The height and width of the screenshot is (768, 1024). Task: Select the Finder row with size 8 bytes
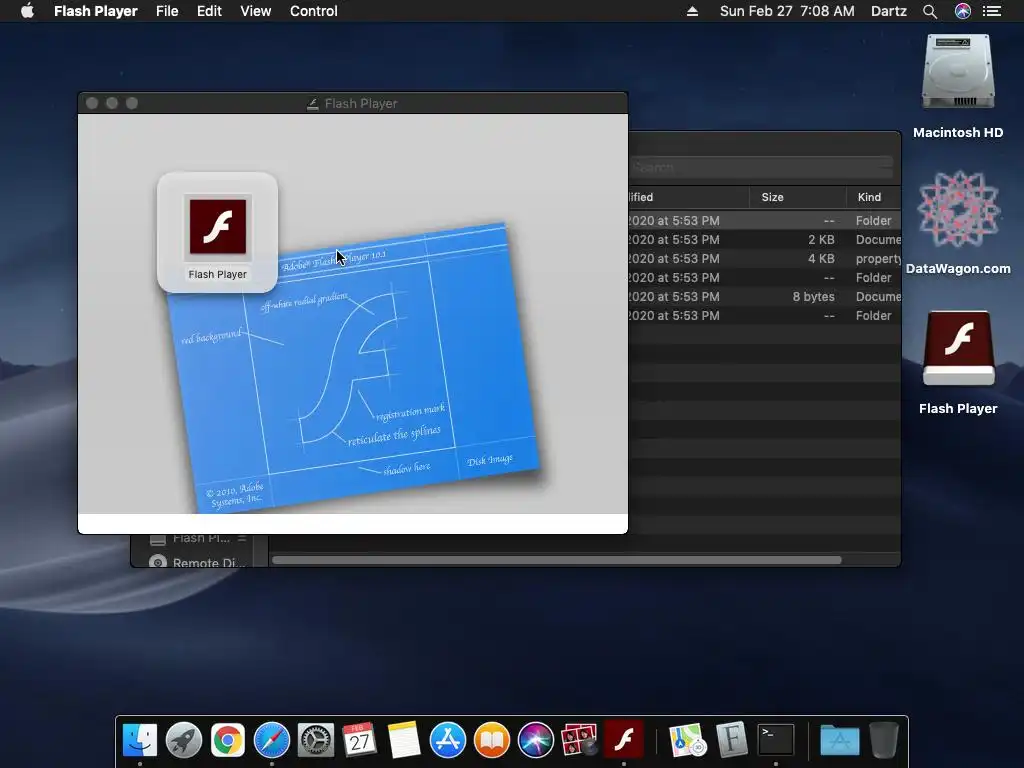click(764, 296)
